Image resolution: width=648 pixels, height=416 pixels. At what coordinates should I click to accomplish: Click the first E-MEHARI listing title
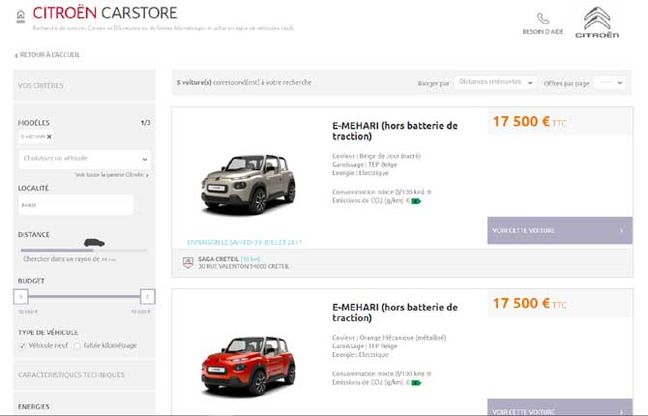[395, 131]
